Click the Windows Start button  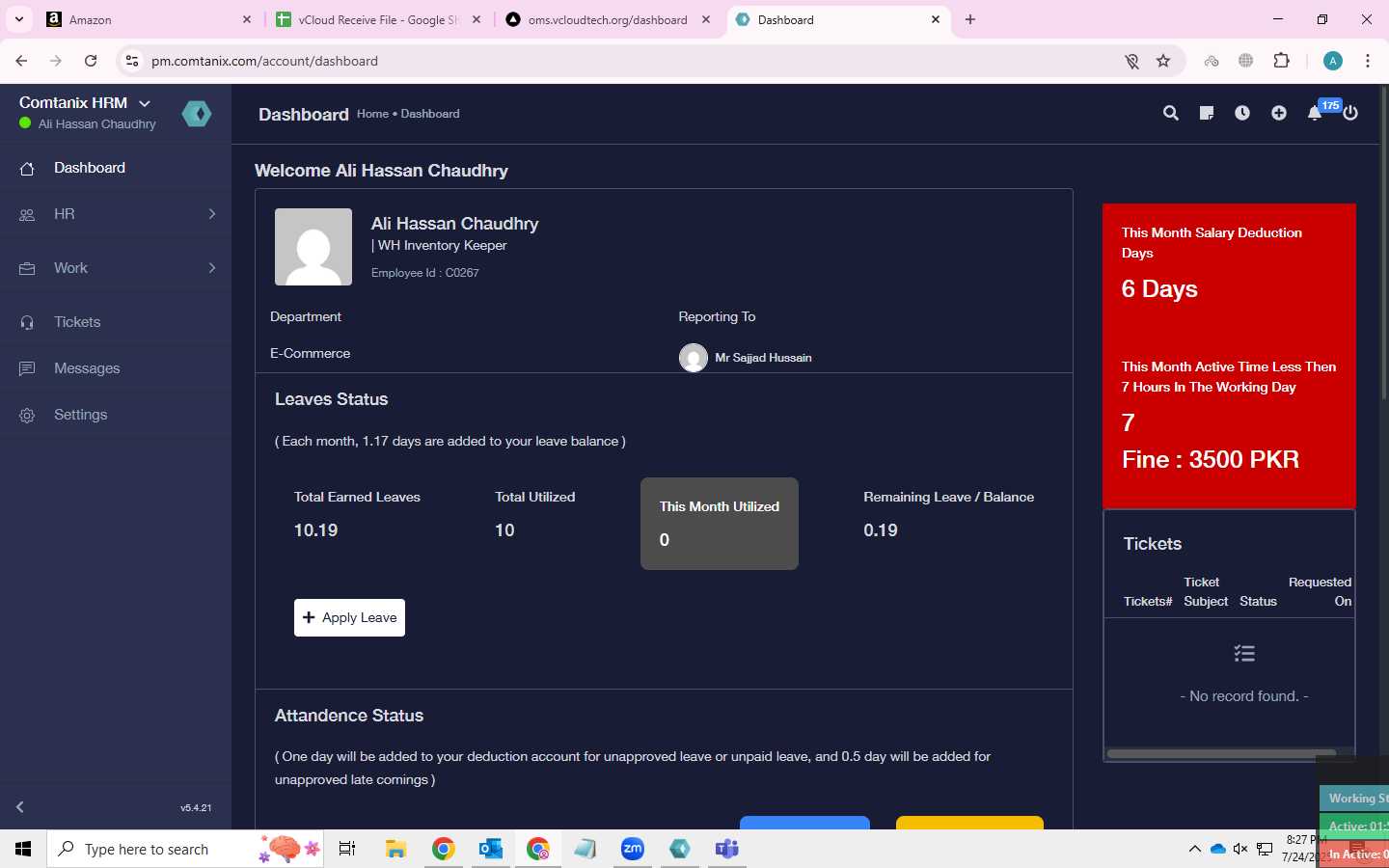(23, 849)
